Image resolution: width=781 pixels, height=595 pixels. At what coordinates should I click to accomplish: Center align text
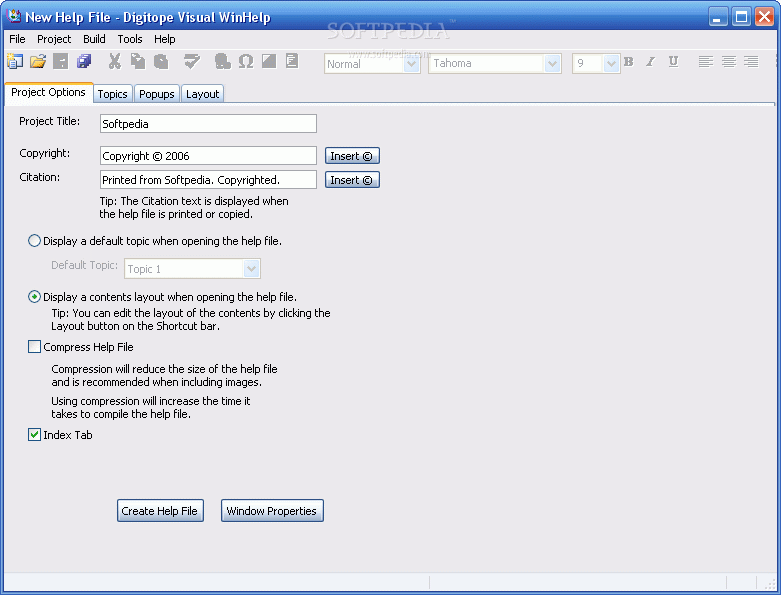click(729, 62)
